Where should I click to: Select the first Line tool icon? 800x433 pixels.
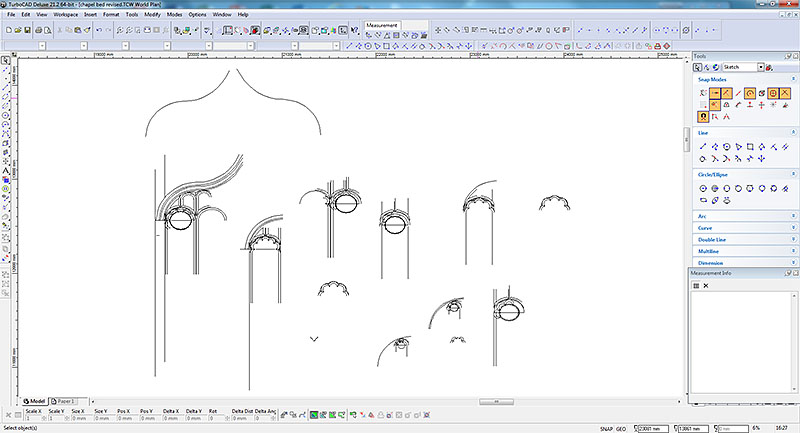click(703, 147)
